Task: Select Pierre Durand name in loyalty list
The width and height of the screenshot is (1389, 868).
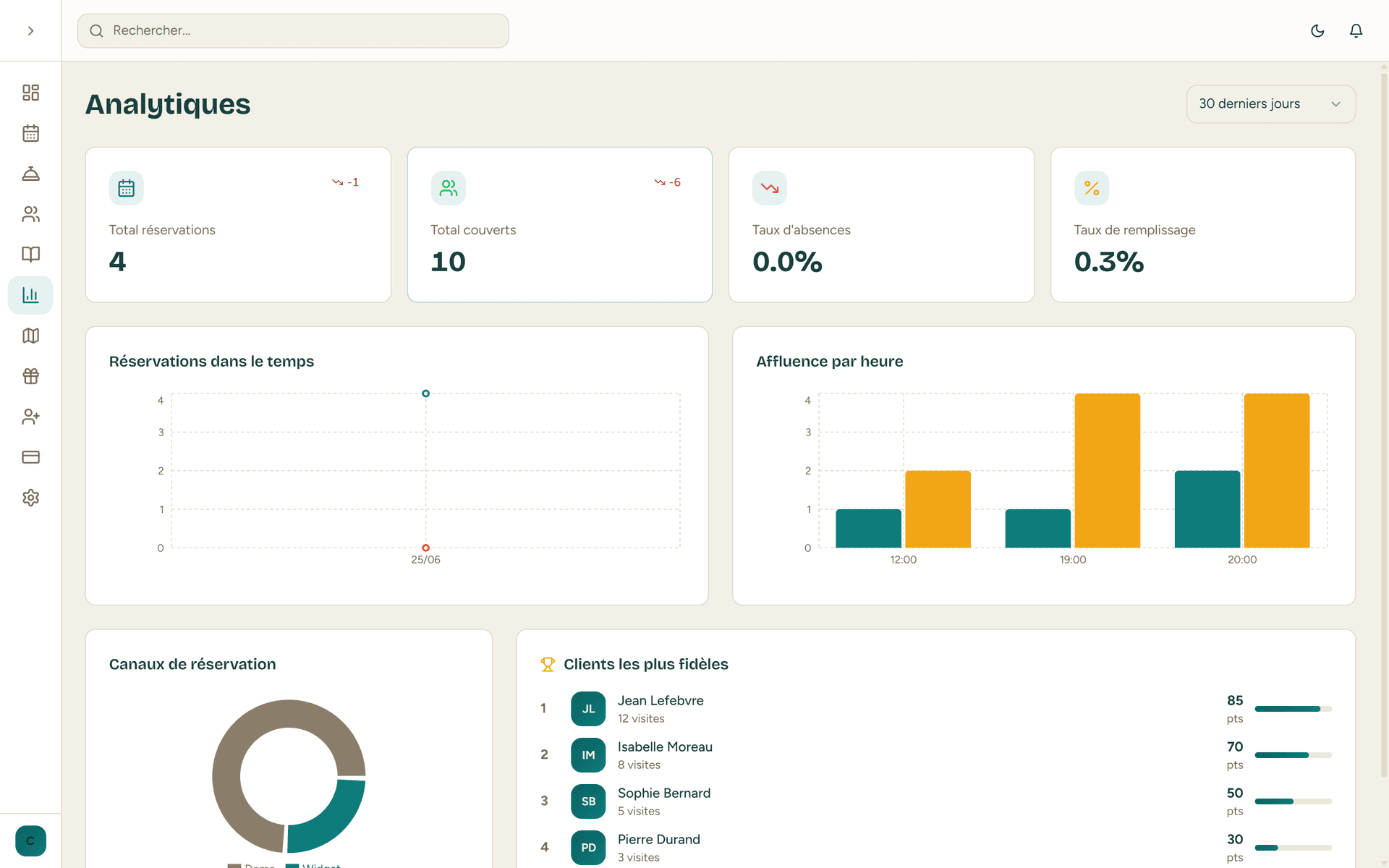Action: [x=659, y=839]
